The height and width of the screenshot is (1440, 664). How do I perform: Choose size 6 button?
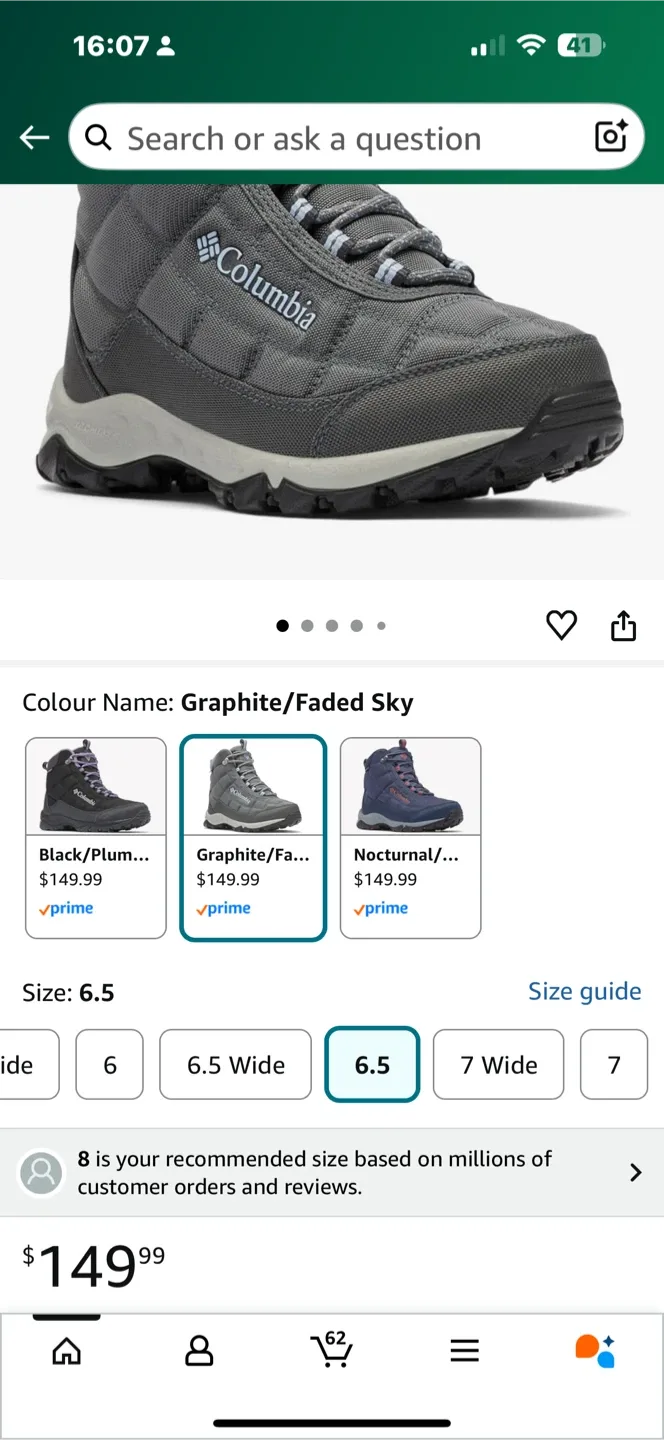(x=110, y=1065)
